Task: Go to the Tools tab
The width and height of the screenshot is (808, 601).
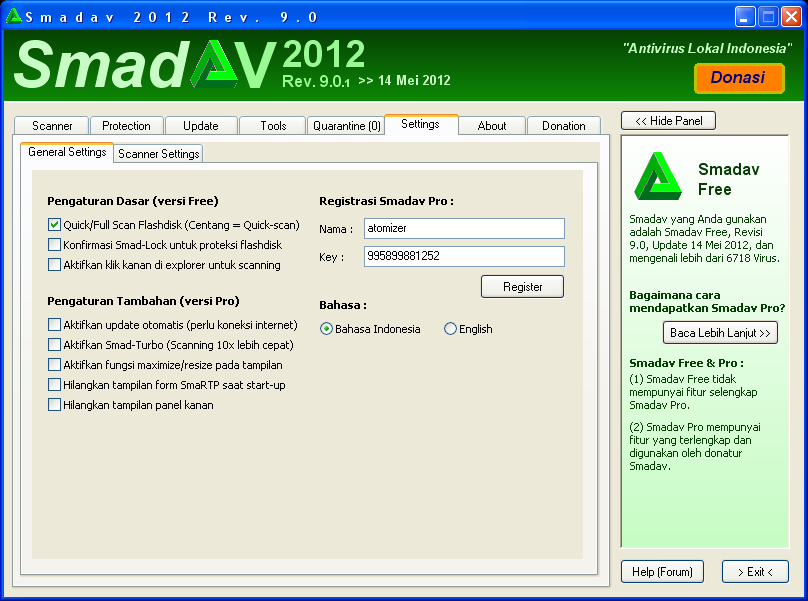Action: [x=273, y=126]
